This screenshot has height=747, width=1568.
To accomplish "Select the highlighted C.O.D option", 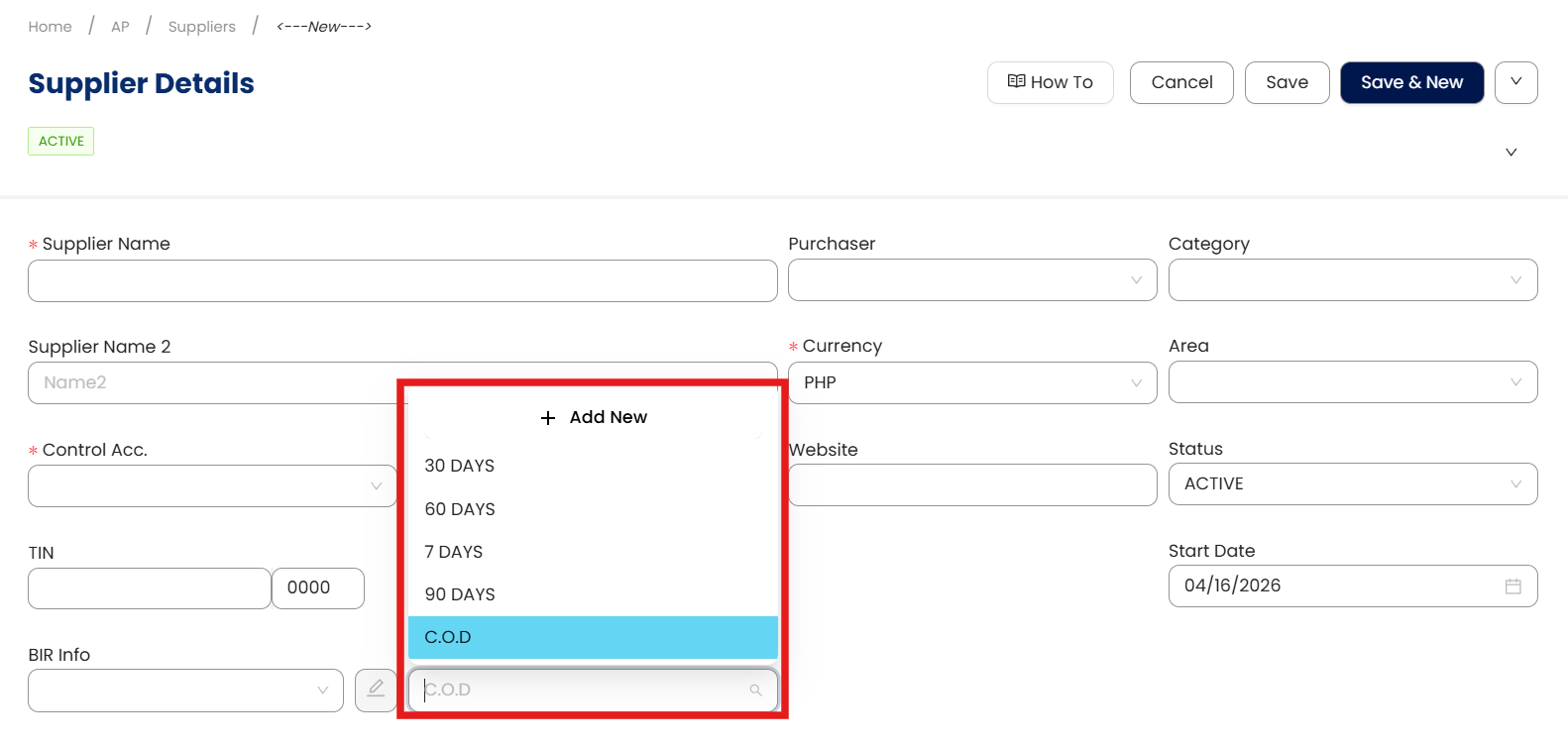I will (448, 637).
